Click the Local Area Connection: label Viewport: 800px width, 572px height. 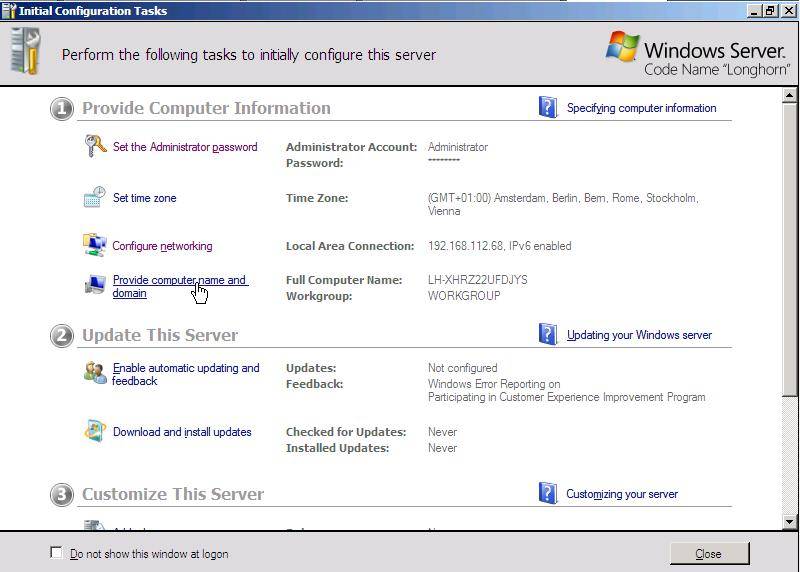(349, 246)
